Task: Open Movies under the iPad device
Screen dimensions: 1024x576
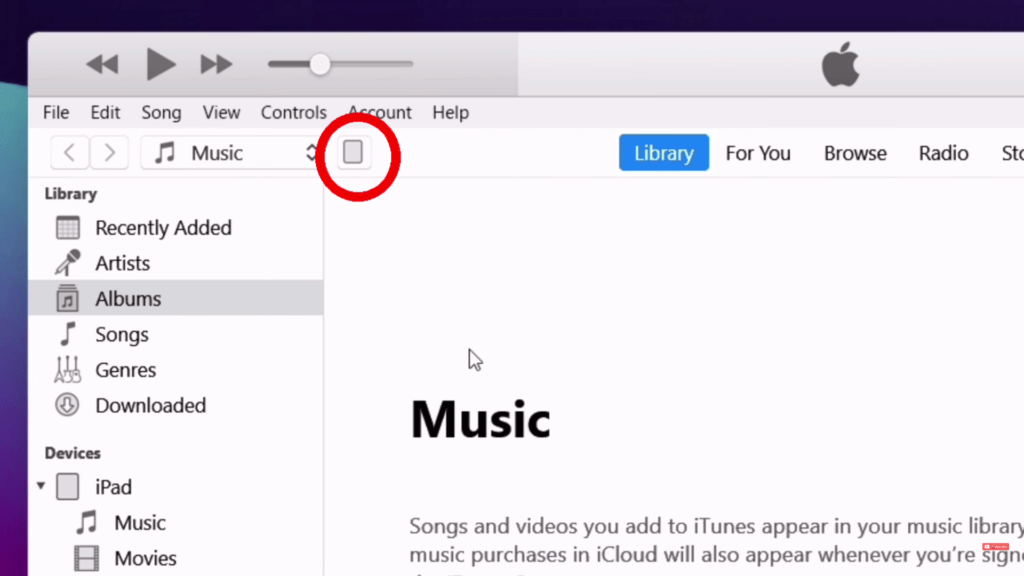Action: 145,558
